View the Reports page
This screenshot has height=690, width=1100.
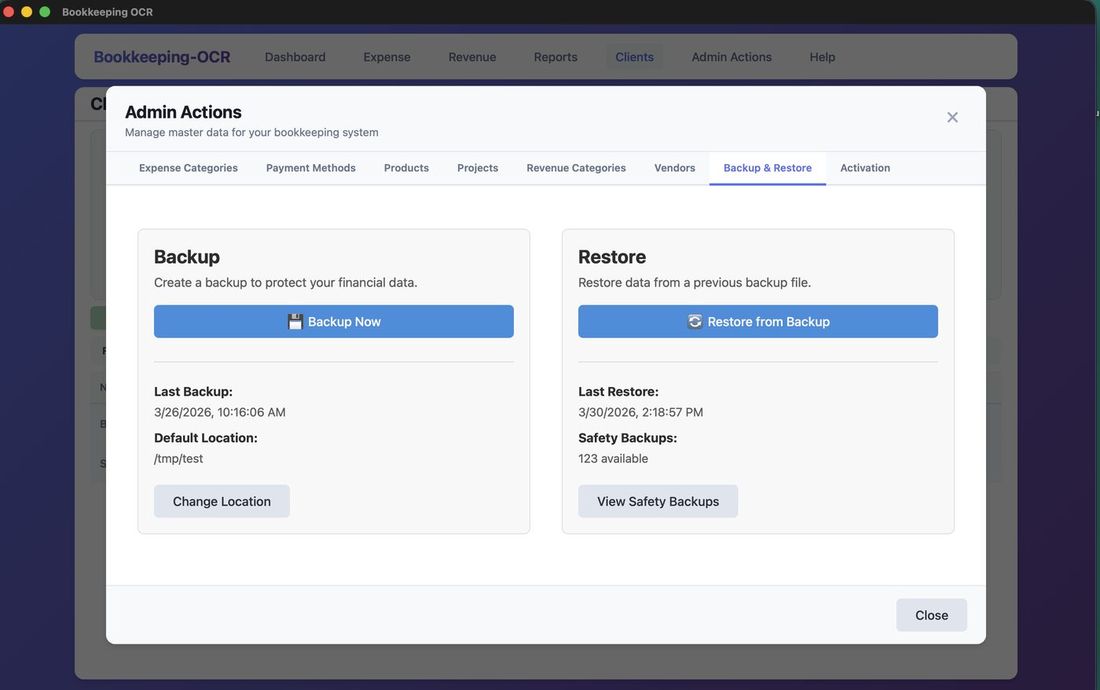[555, 57]
